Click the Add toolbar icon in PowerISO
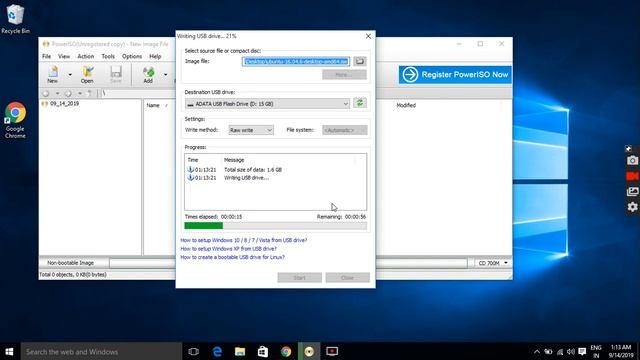The image size is (640, 360). point(148,75)
